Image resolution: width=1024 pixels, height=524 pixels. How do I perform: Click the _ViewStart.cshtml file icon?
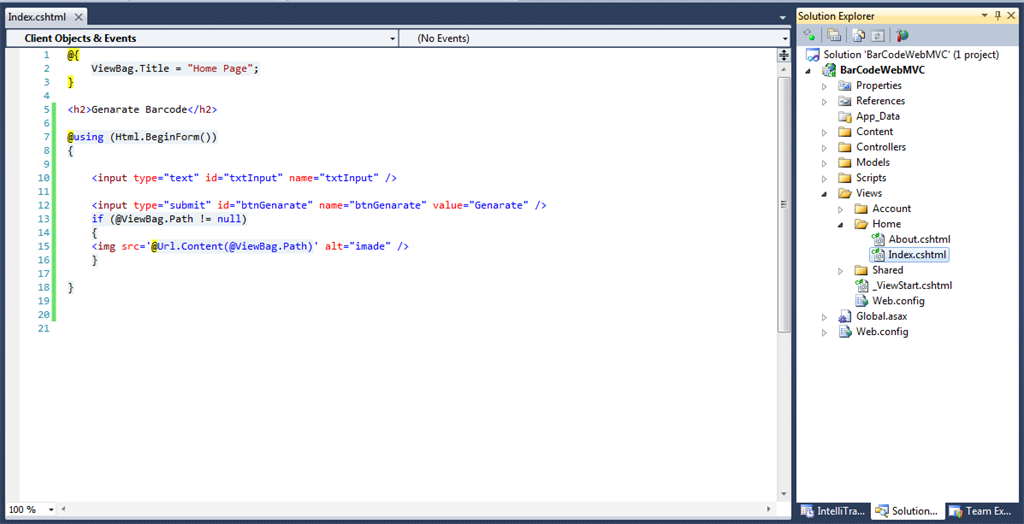click(861, 286)
